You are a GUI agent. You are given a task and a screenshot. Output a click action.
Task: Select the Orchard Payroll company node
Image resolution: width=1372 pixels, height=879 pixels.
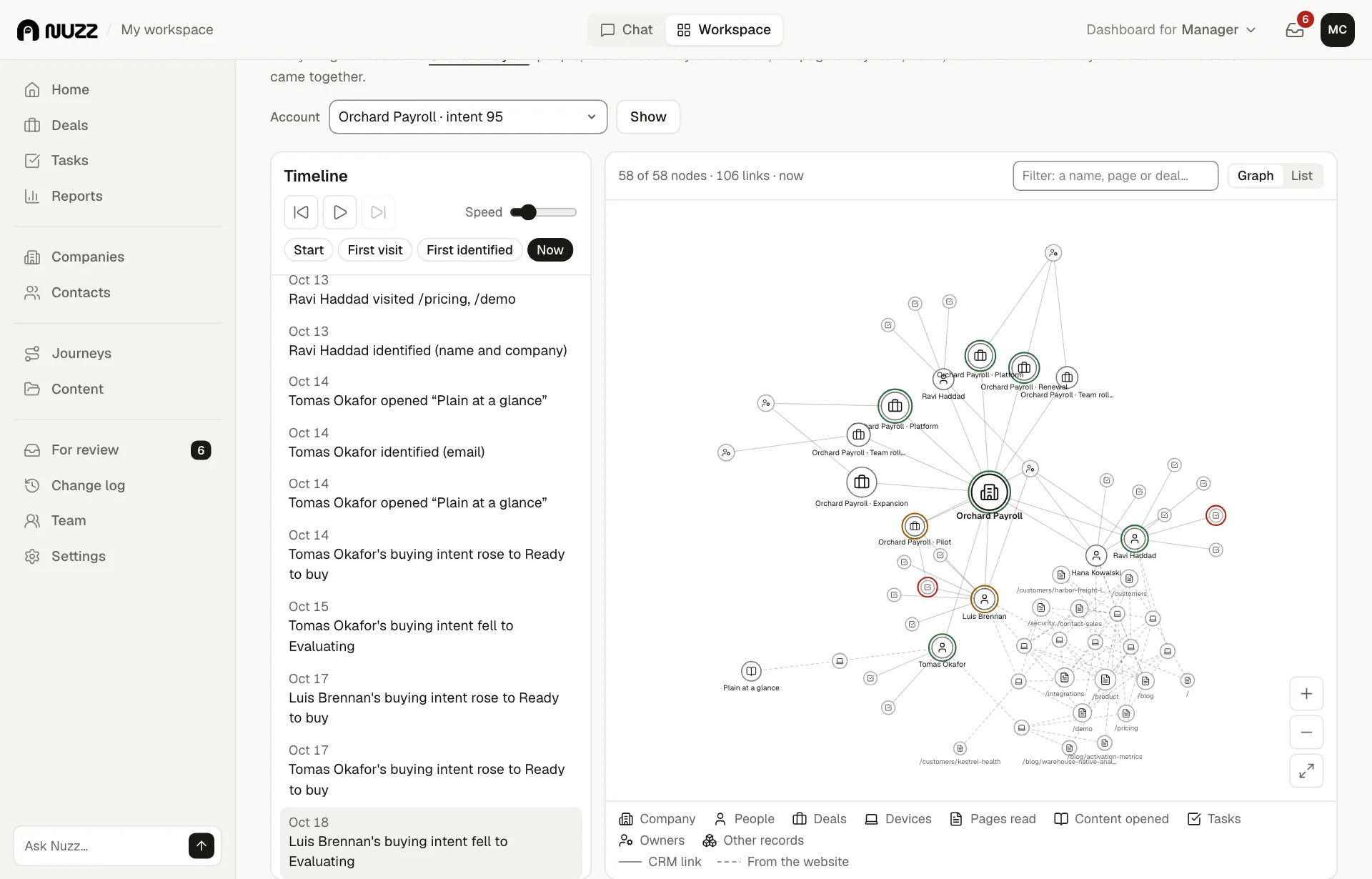pyautogui.click(x=989, y=492)
